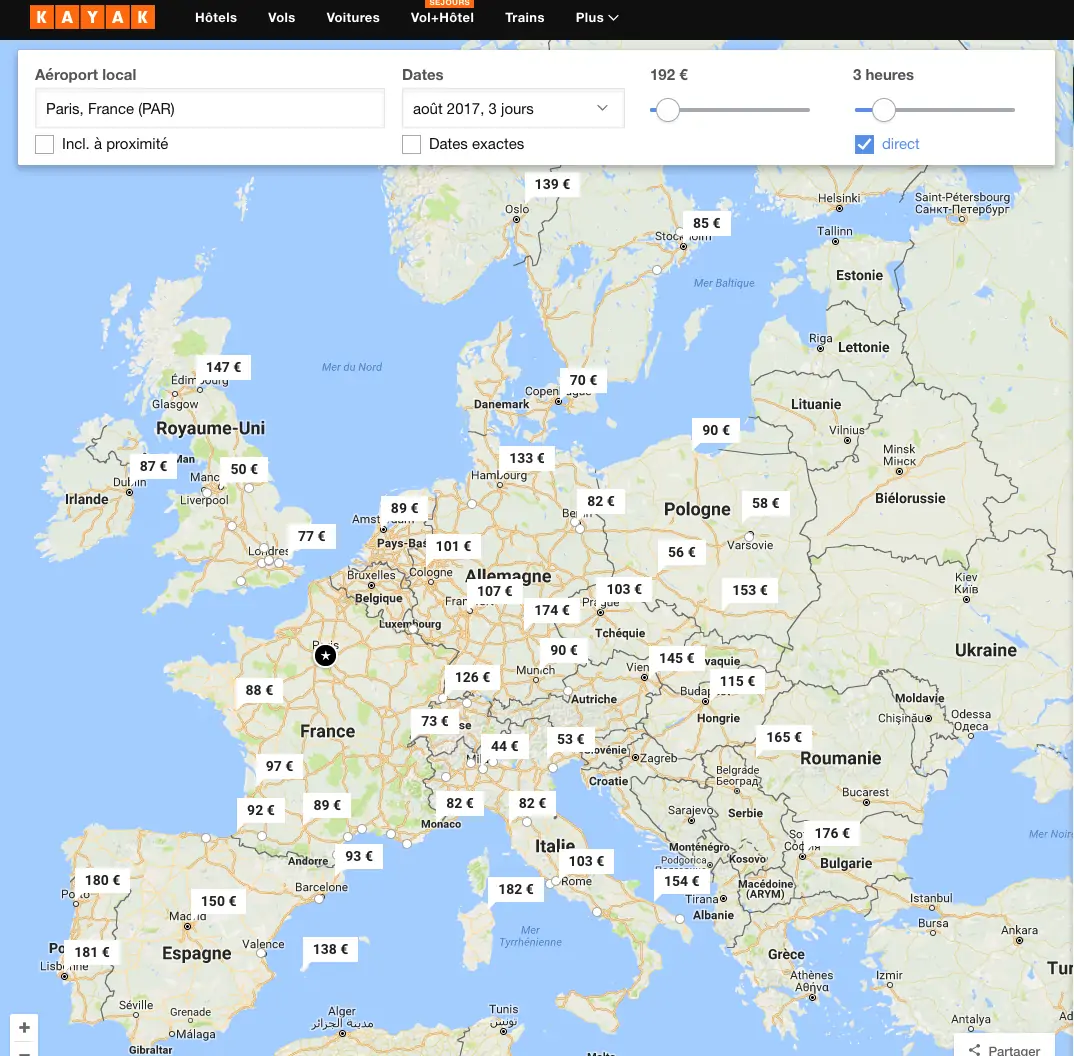Open the 154 € fare near Tirana

point(682,881)
